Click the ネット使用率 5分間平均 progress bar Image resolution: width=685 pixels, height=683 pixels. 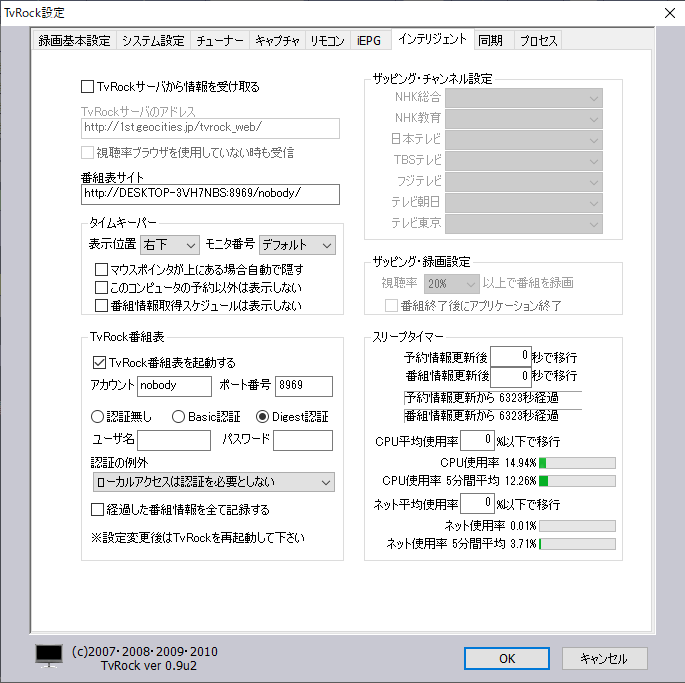point(577,544)
